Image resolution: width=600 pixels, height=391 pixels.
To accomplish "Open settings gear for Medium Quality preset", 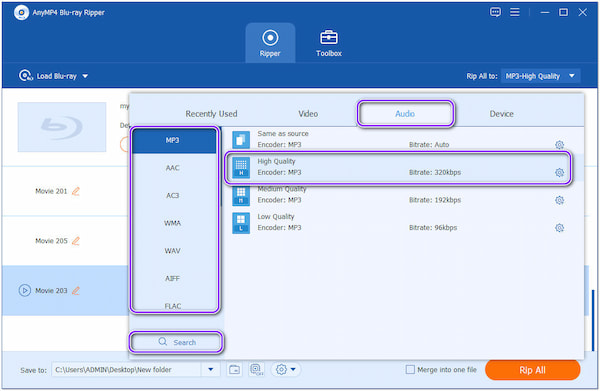I will (x=559, y=200).
